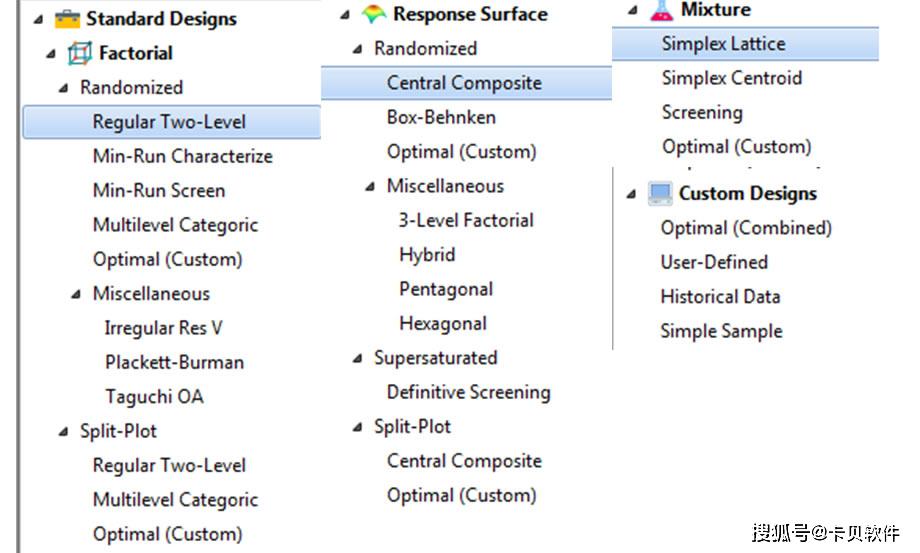920x553 pixels.
Task: Collapse the Custom Designs group arrow
Action: [631, 194]
